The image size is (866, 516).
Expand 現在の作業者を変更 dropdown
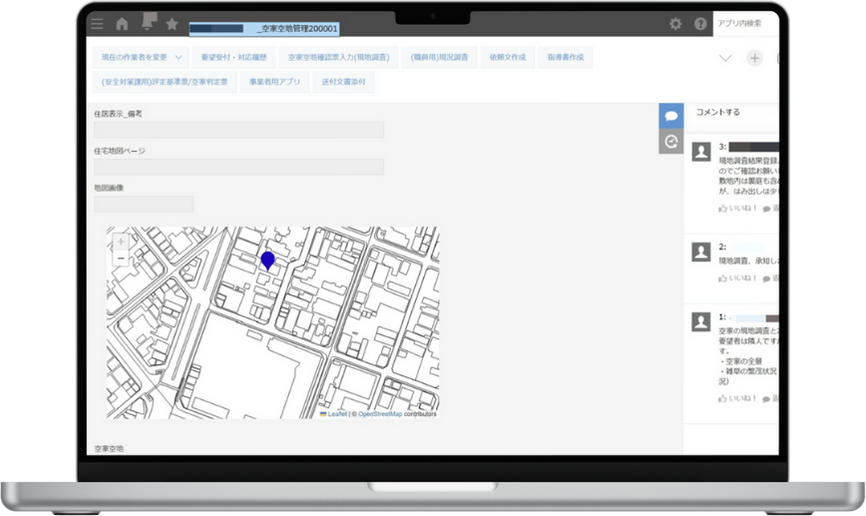pyautogui.click(x=141, y=58)
